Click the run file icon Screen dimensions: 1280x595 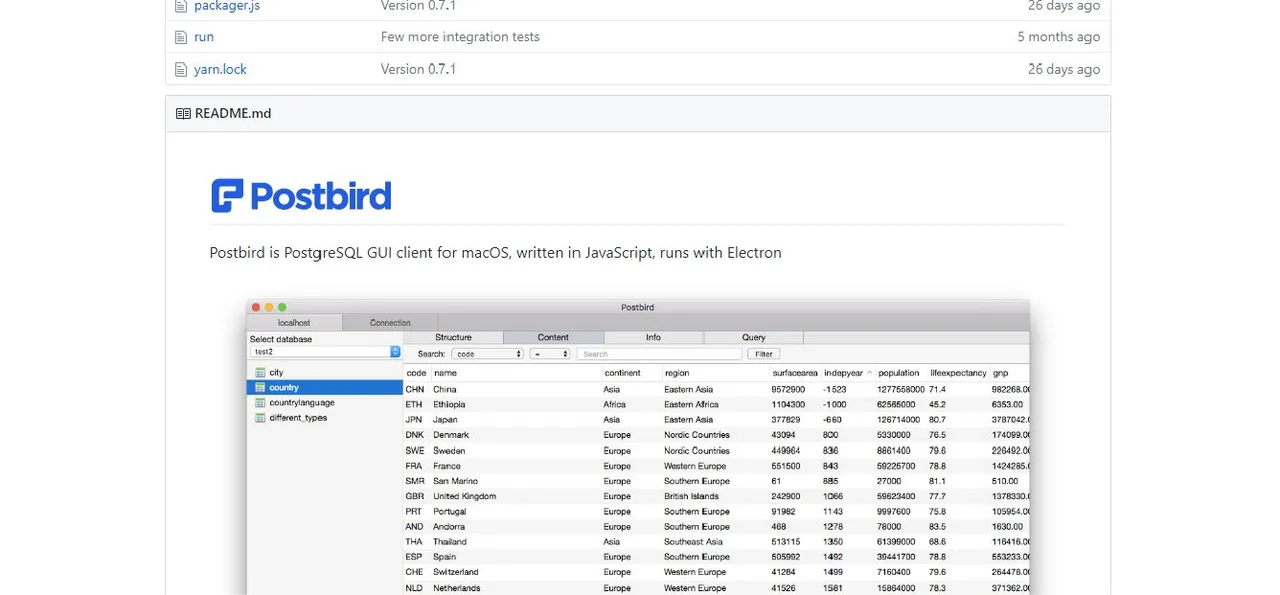pos(181,37)
